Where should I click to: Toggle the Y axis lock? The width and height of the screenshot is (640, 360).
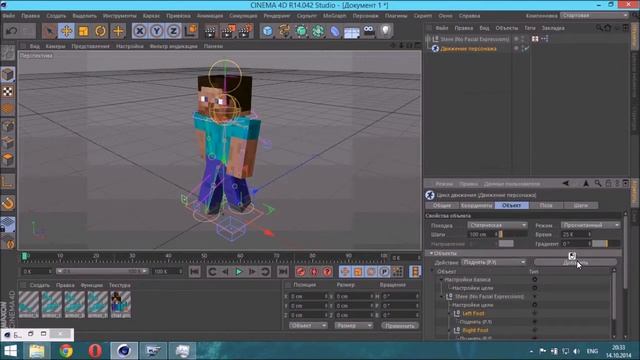coord(156,31)
